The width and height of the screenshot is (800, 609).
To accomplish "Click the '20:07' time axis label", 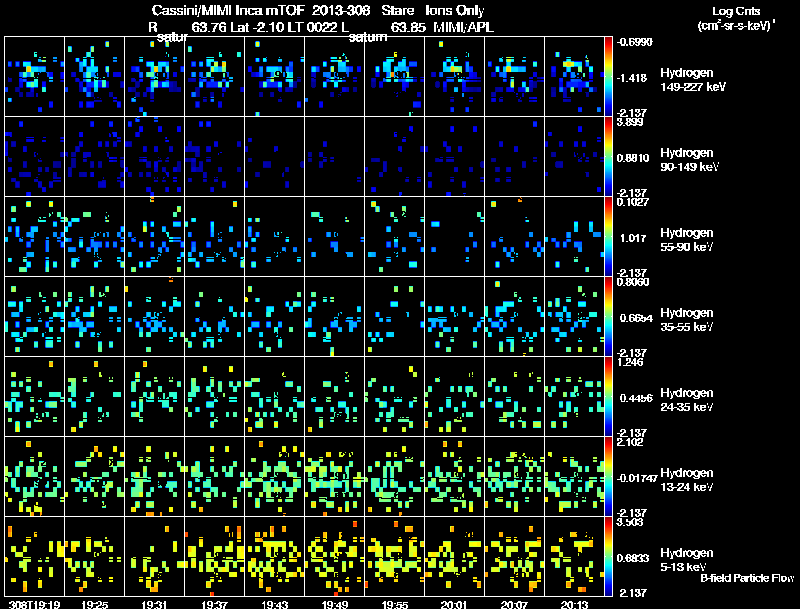I will 514,604.
